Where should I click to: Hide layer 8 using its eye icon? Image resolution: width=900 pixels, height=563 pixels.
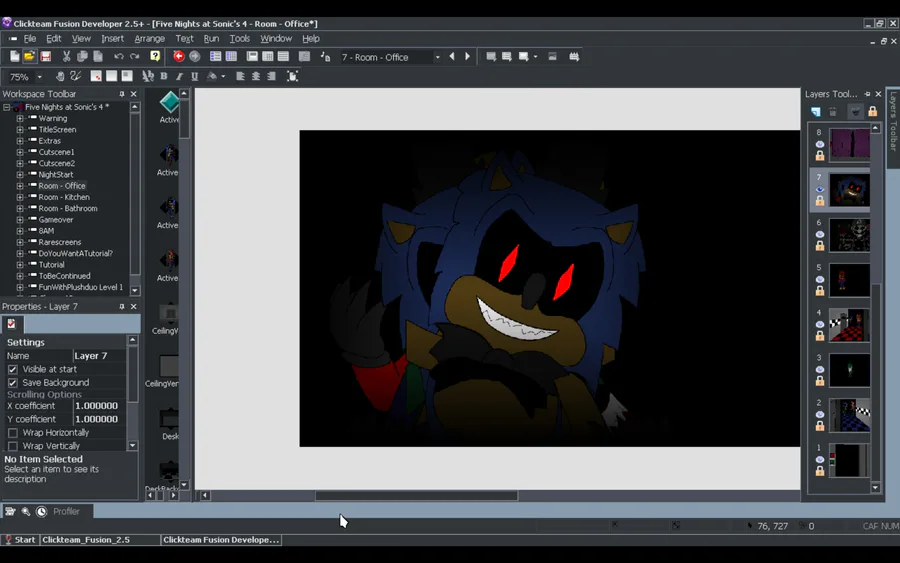(820, 144)
